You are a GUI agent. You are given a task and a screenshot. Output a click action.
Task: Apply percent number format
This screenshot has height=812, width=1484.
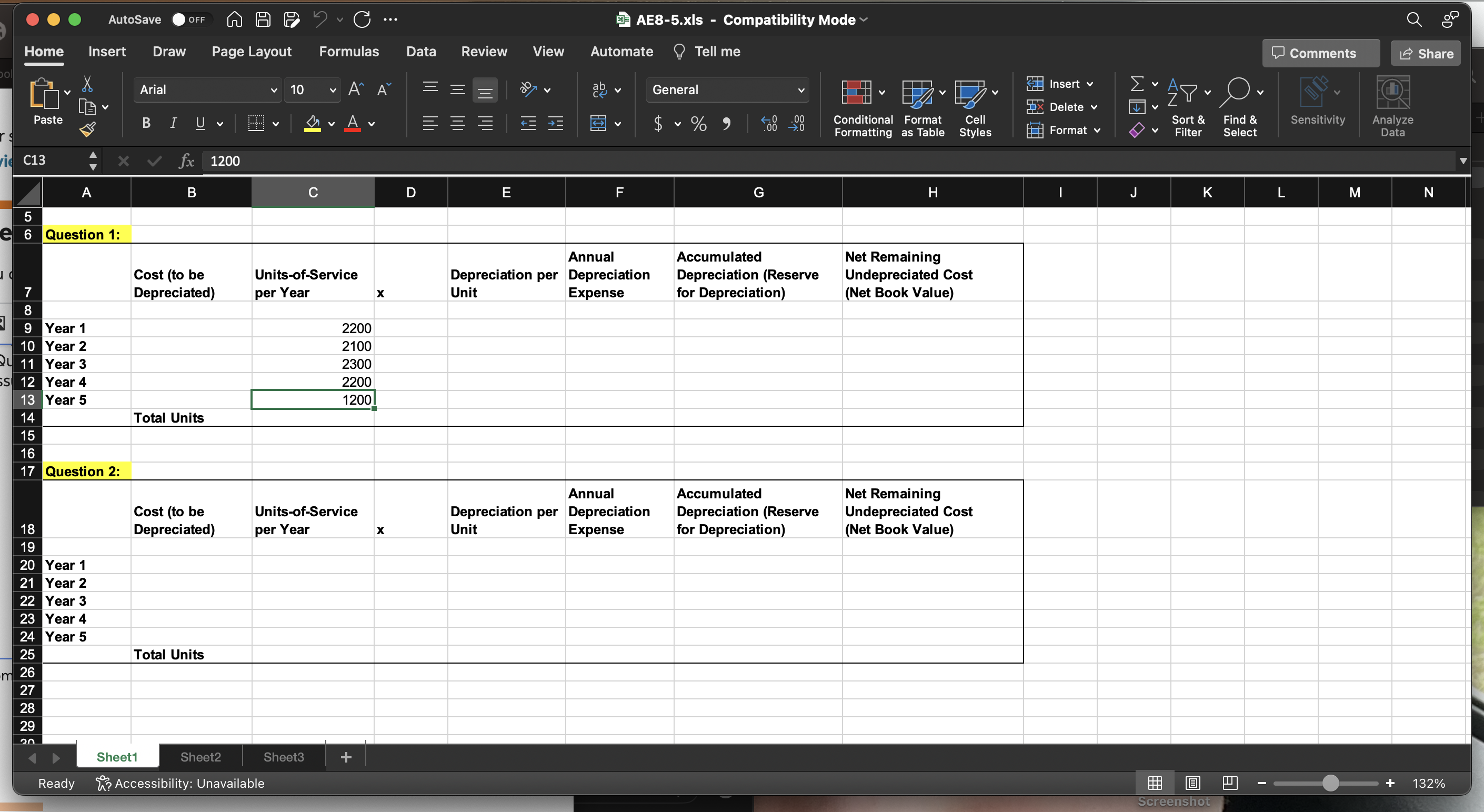[698, 123]
